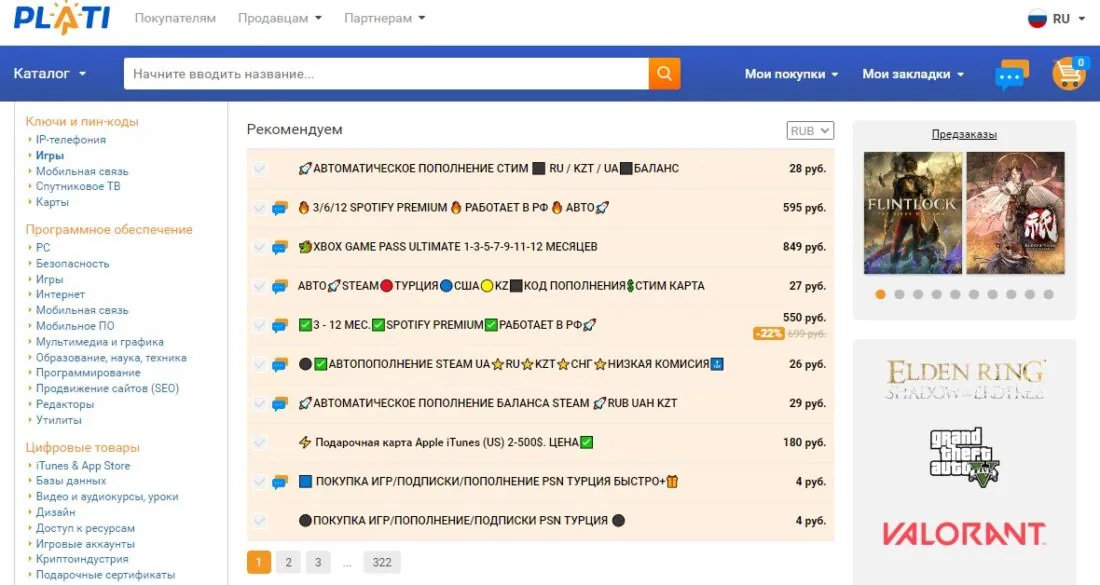
Task: Open the Flintlock preorder thumbnail
Action: [910, 213]
